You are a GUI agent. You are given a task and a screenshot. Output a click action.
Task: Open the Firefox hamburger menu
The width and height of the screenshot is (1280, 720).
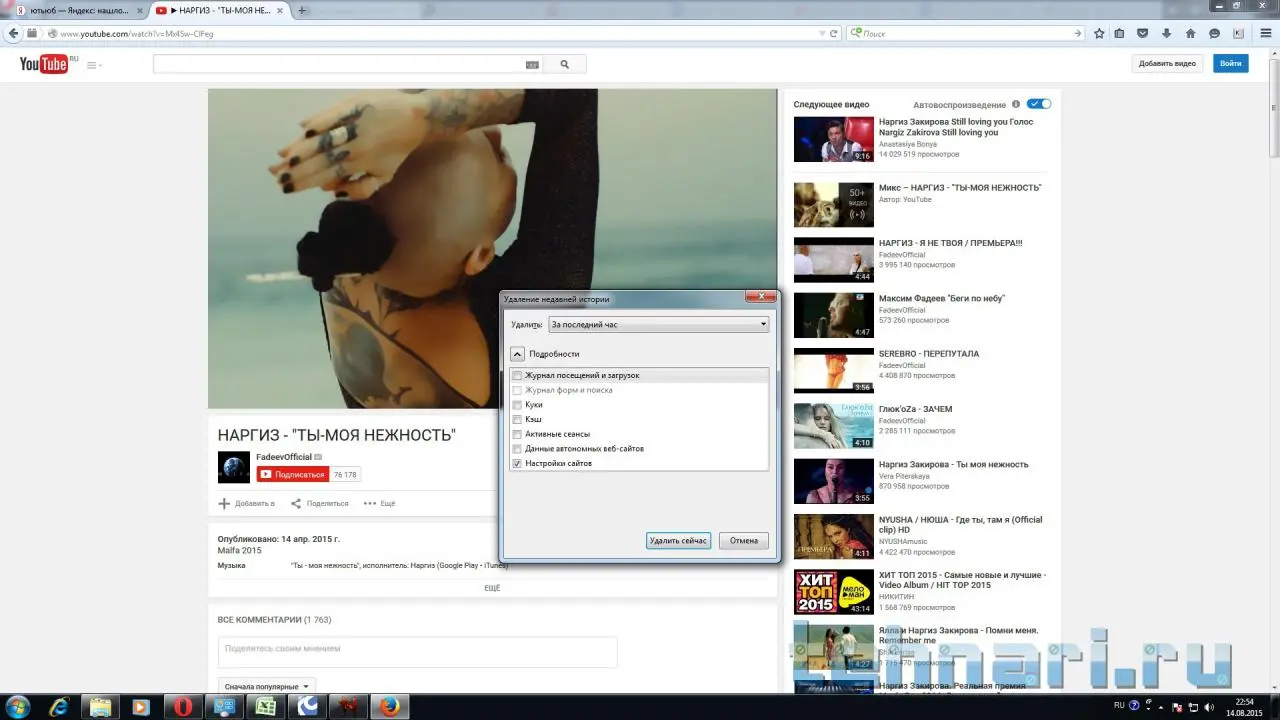point(1264,33)
